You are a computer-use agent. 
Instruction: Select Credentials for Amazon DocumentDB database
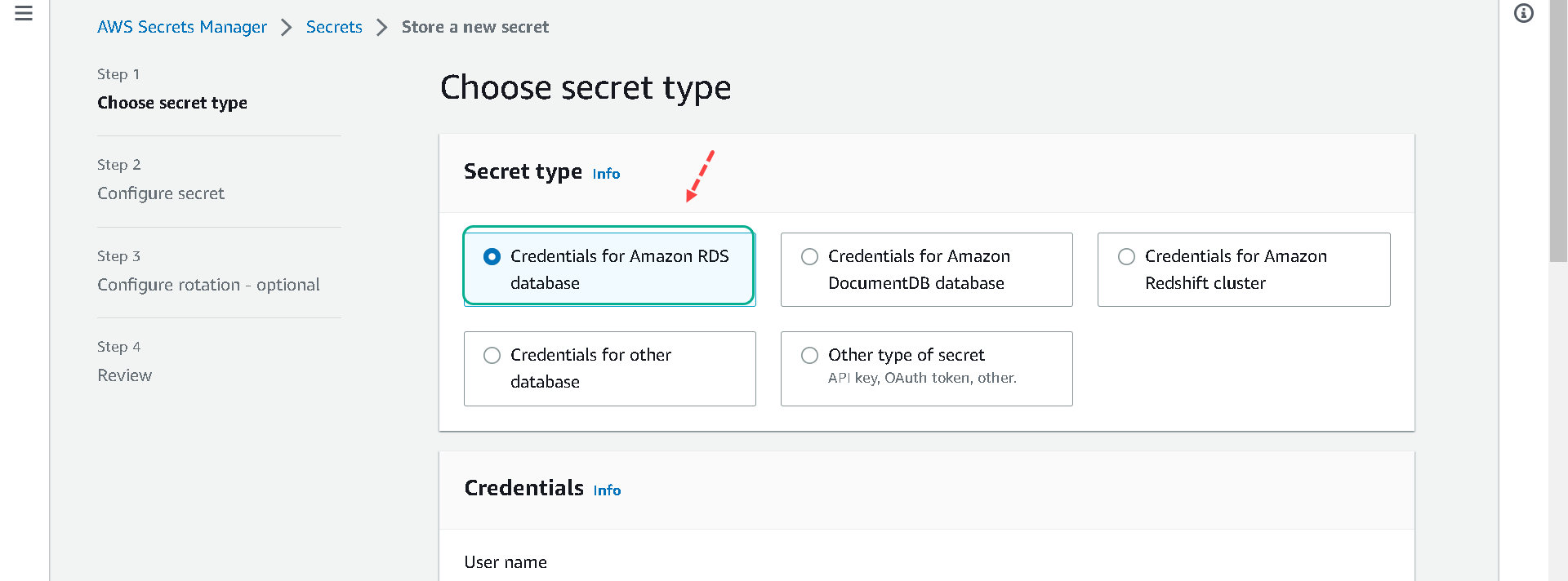tap(926, 269)
